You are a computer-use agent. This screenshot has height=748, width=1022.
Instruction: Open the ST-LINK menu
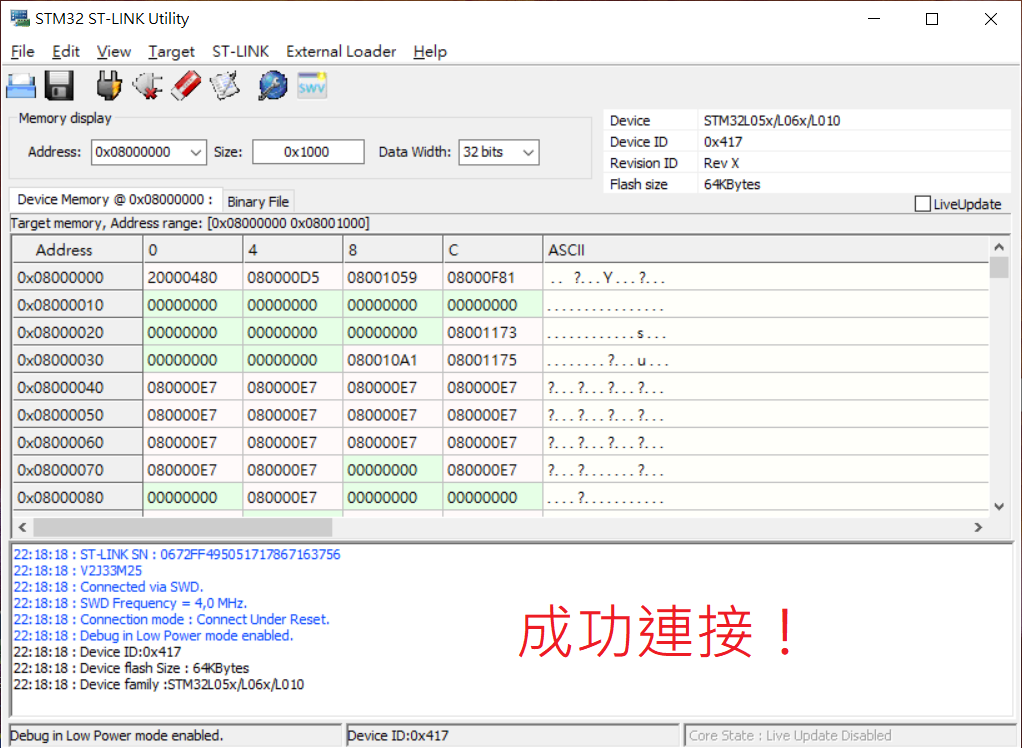[x=241, y=51]
